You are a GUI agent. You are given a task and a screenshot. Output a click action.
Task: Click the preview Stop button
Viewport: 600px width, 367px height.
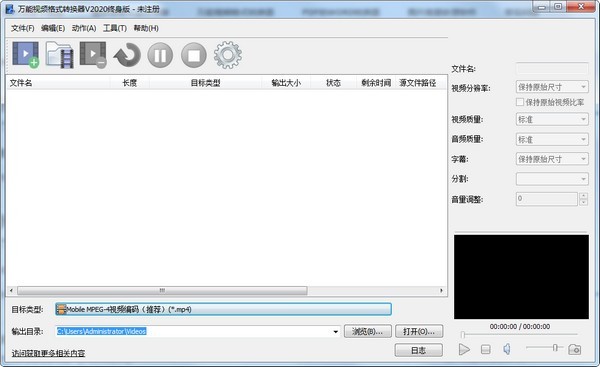pyautogui.click(x=486, y=349)
